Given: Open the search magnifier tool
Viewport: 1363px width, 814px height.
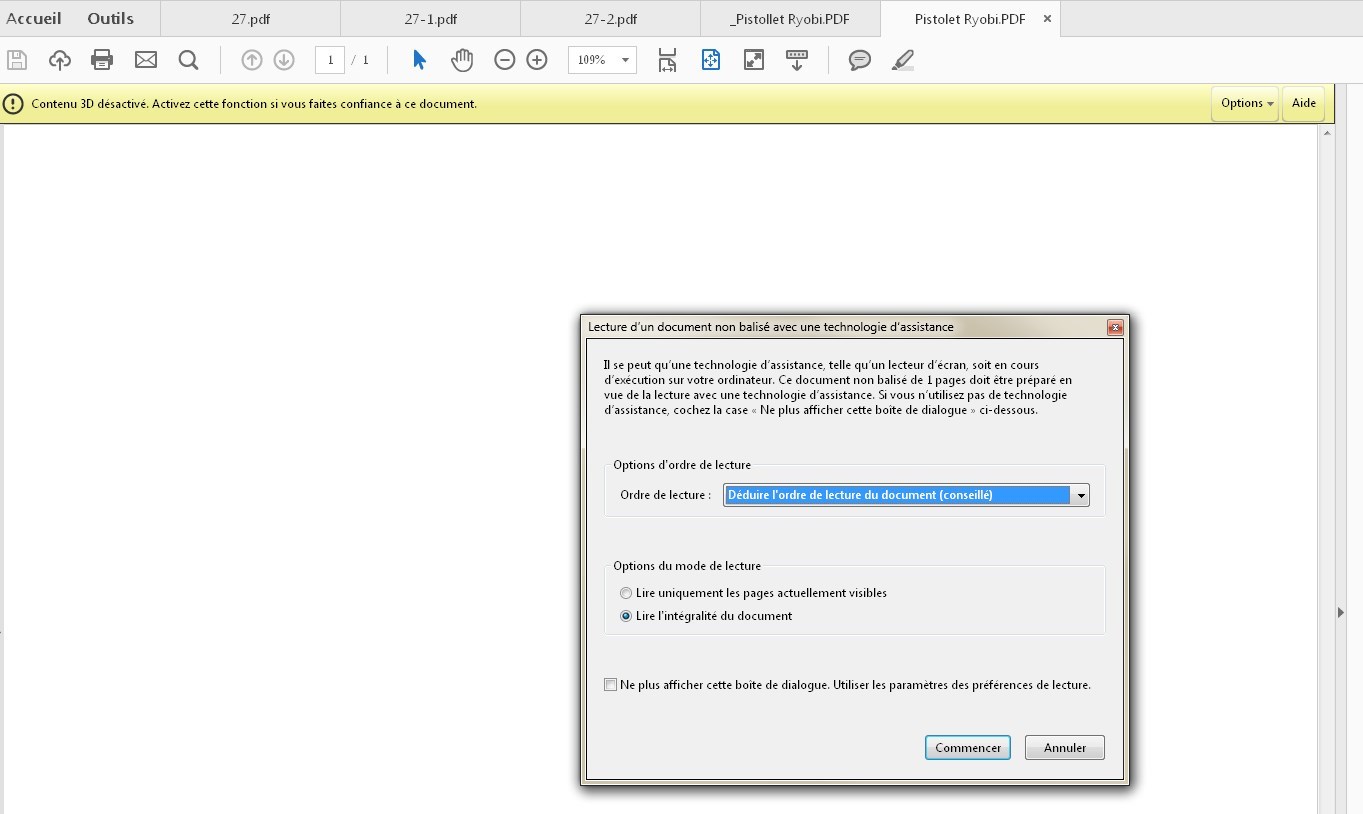Looking at the screenshot, I should [x=188, y=60].
